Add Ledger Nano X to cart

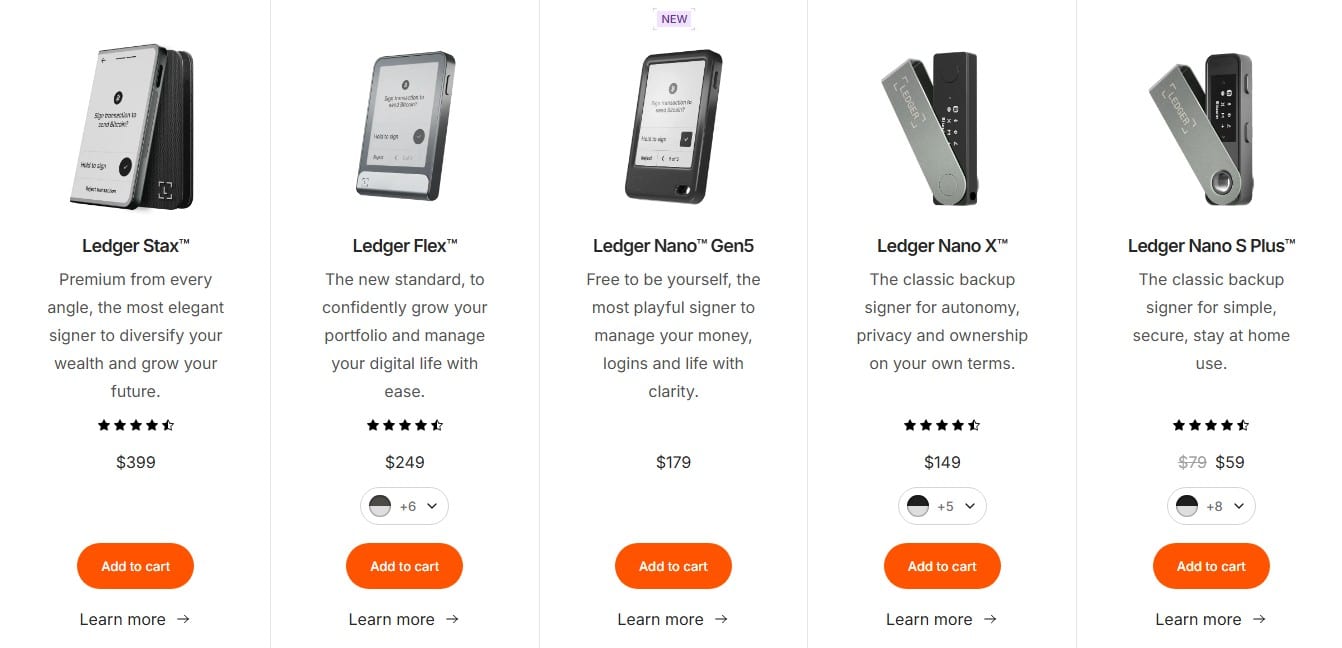point(942,566)
